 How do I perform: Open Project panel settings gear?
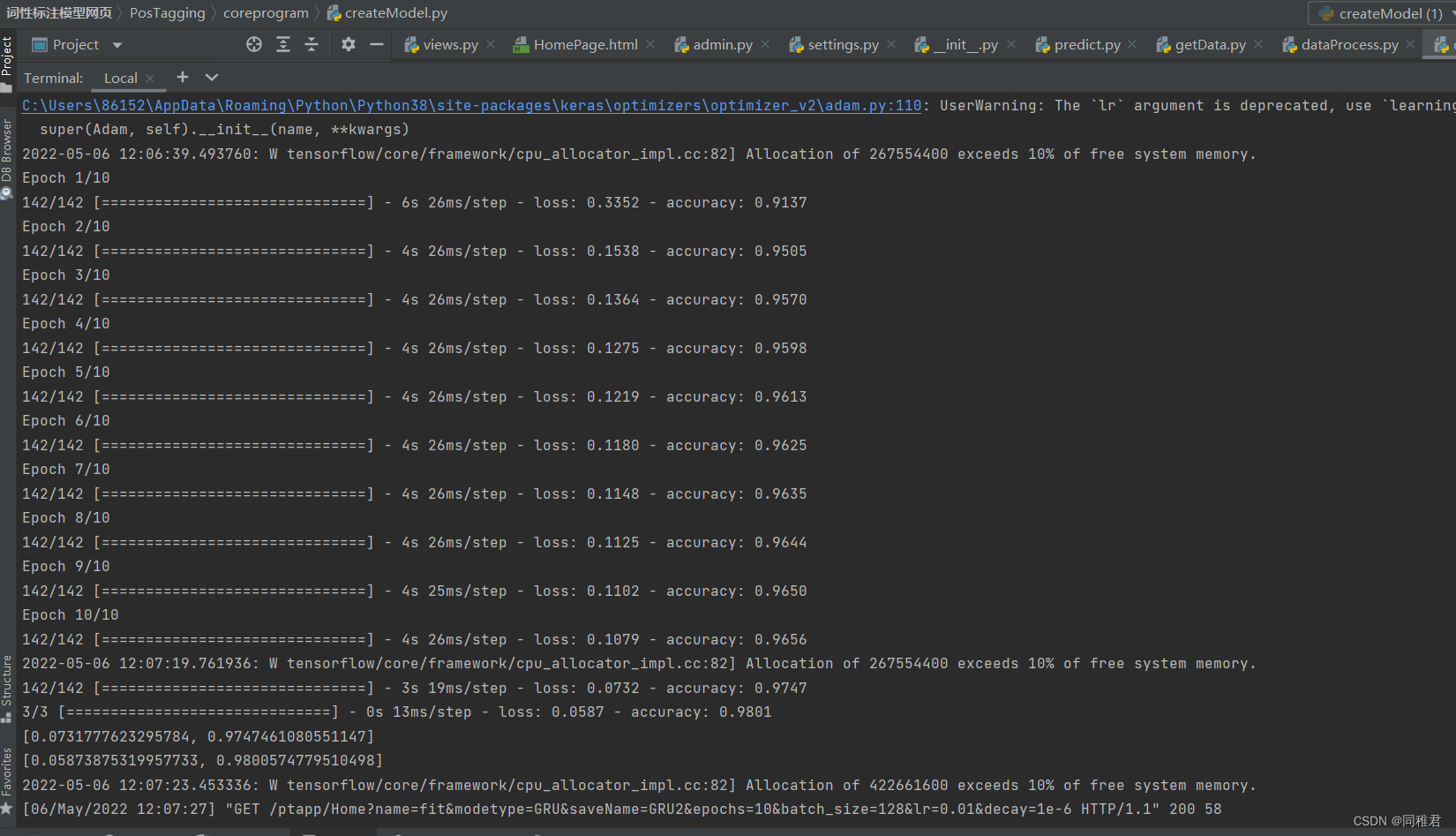(x=349, y=44)
